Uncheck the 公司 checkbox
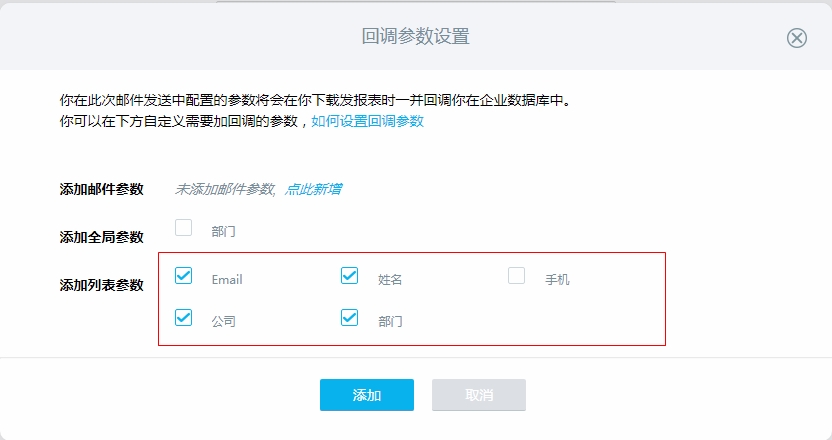Viewport: 832px width, 440px height. [184, 317]
